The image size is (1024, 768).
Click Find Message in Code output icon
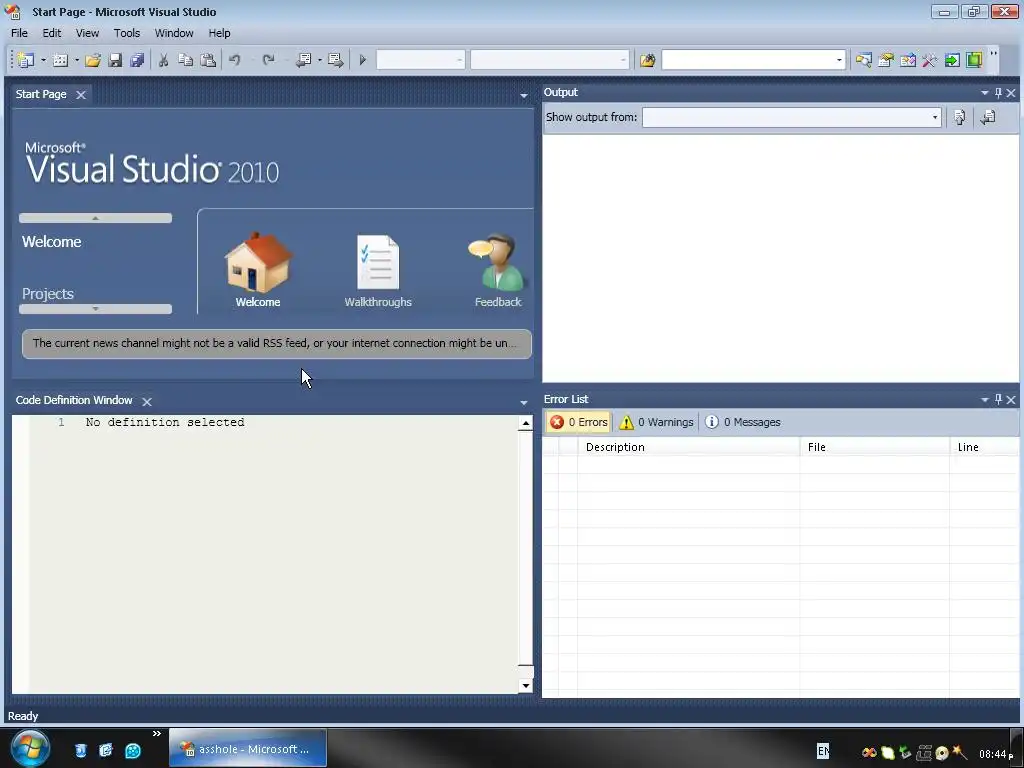point(959,118)
